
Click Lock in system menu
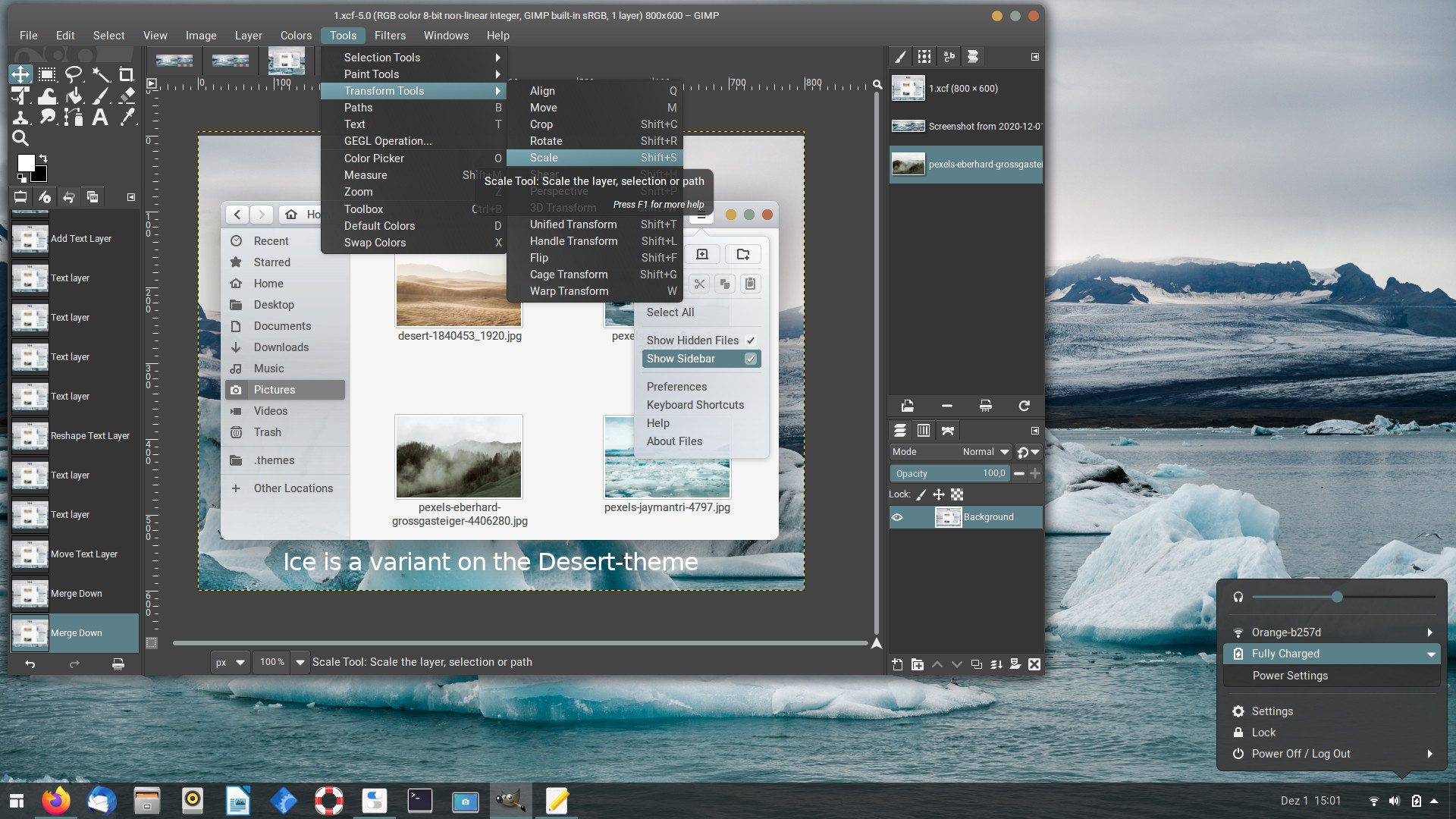(1263, 733)
